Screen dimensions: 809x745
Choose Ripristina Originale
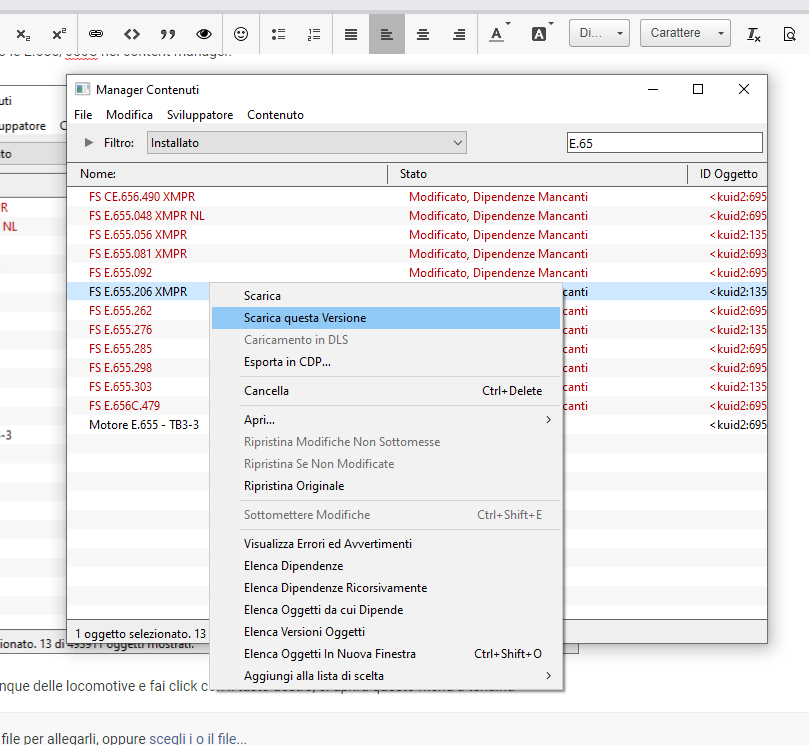386,485
